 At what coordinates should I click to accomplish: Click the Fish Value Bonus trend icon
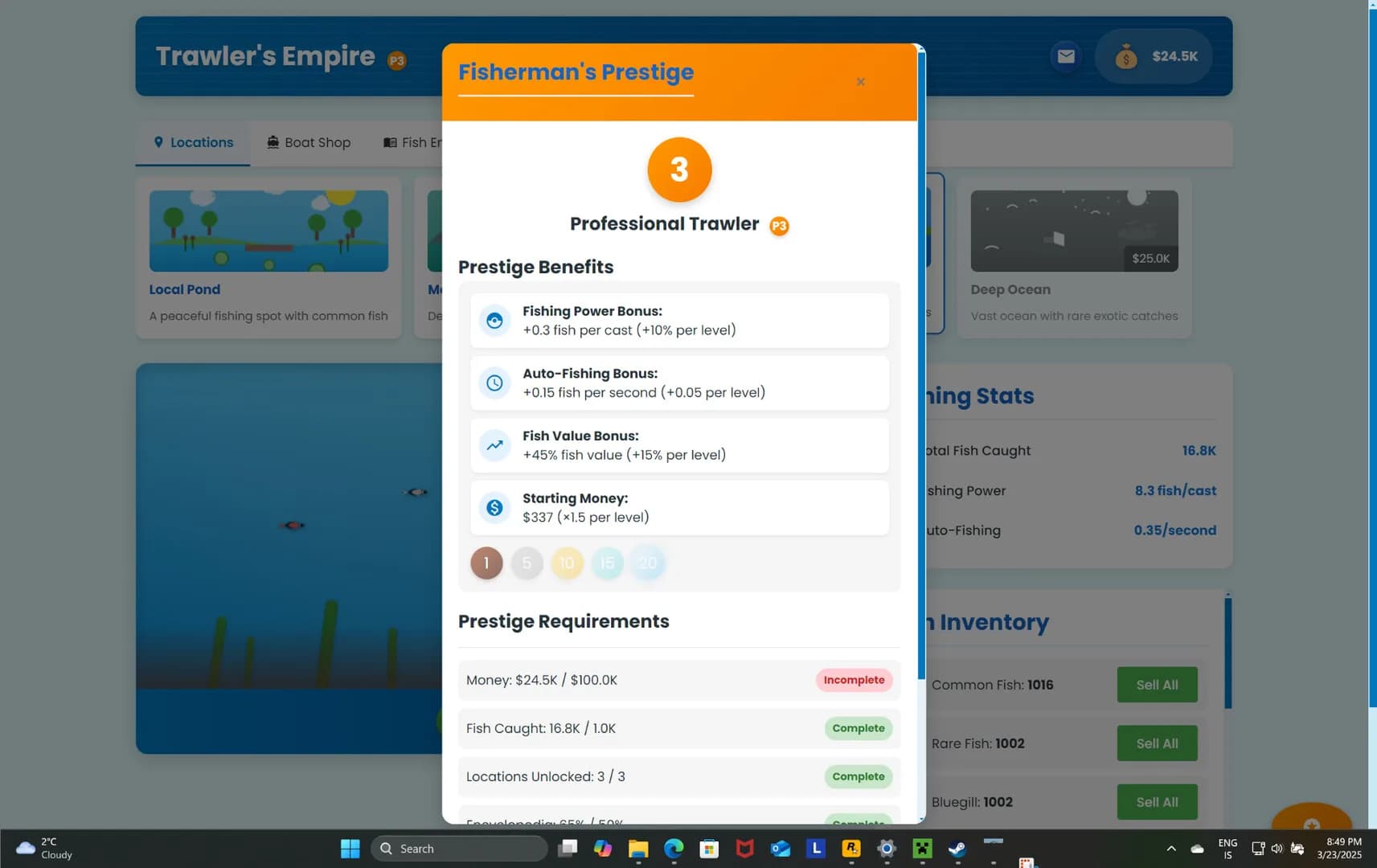click(x=495, y=444)
